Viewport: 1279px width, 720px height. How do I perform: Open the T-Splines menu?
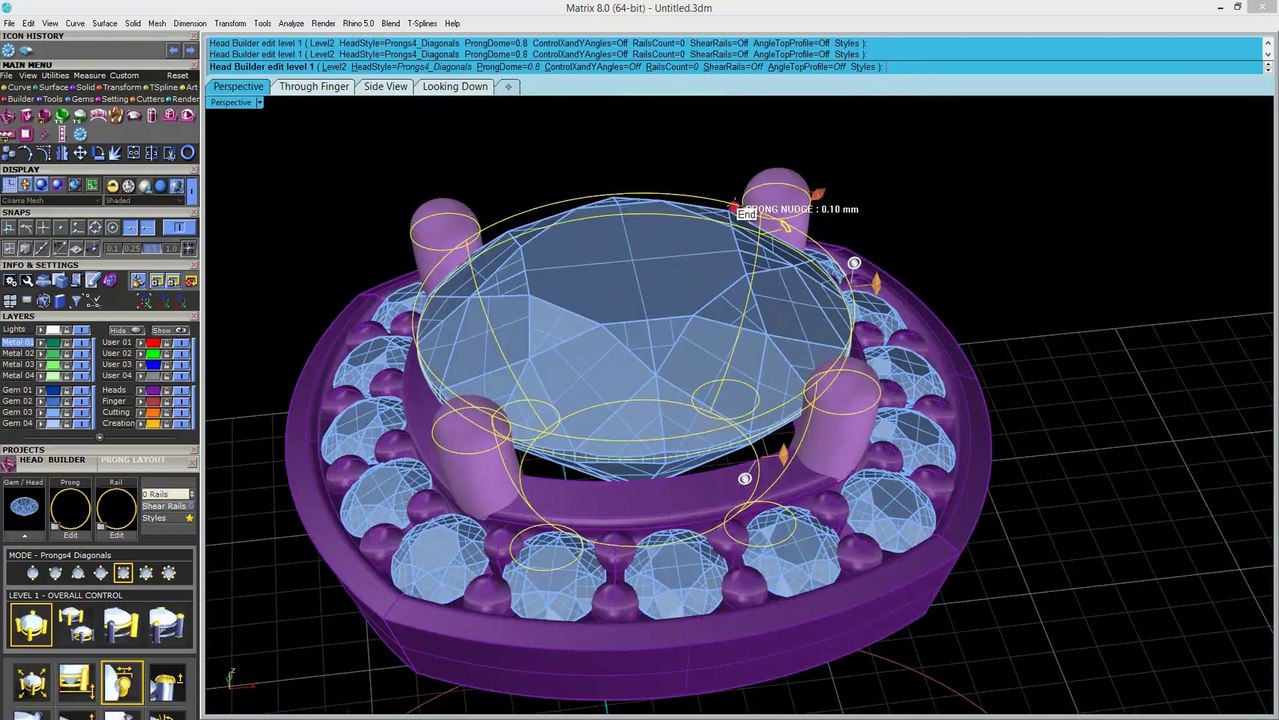coord(420,23)
